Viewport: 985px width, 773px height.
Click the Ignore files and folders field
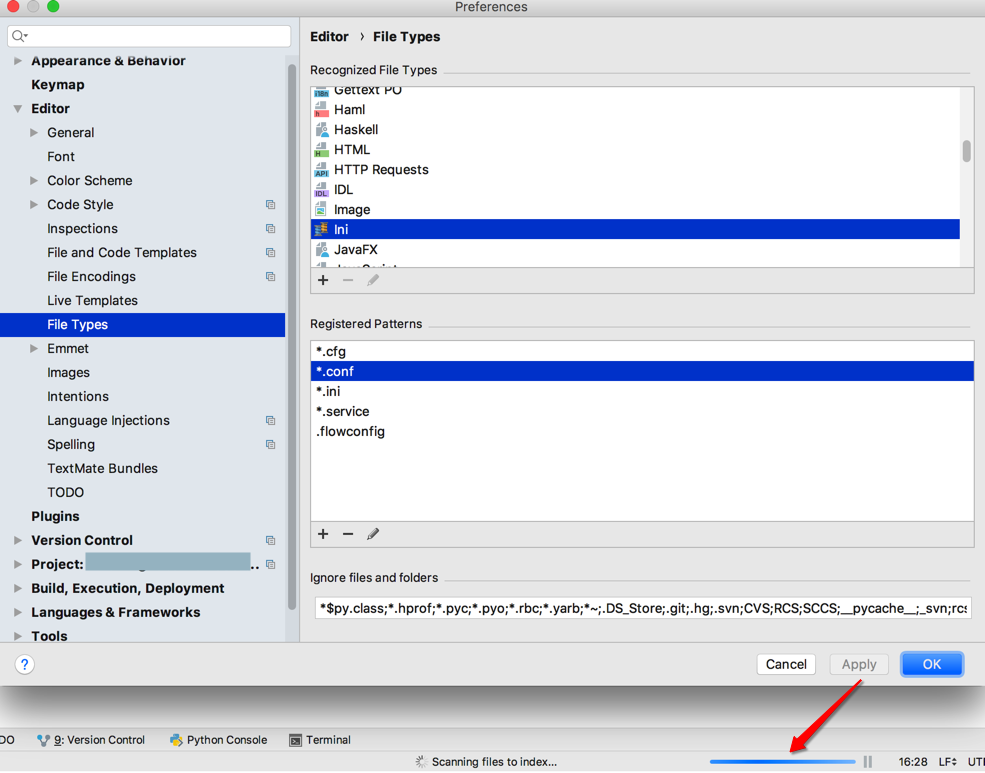pos(643,608)
